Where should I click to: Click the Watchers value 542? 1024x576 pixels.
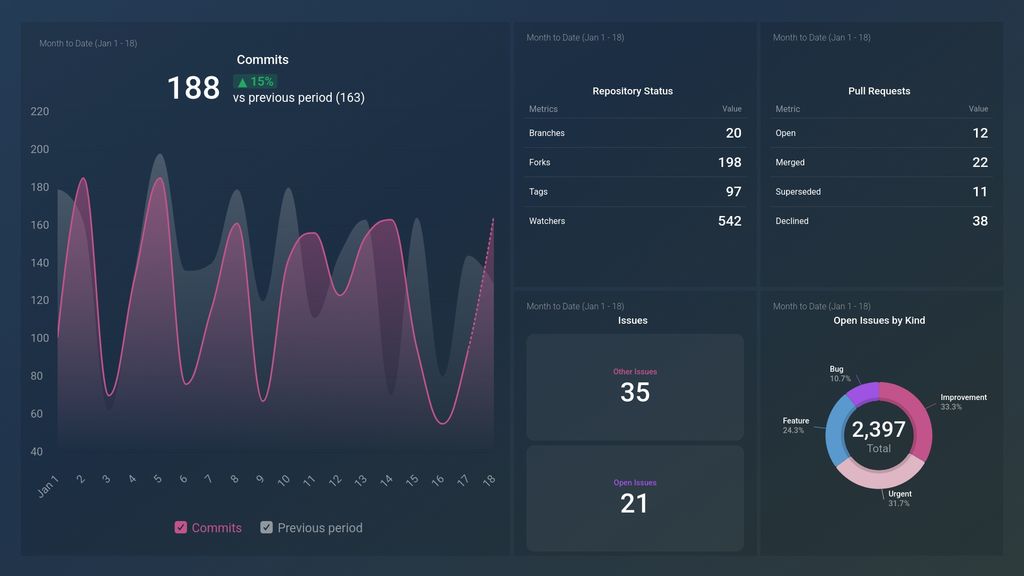(729, 221)
